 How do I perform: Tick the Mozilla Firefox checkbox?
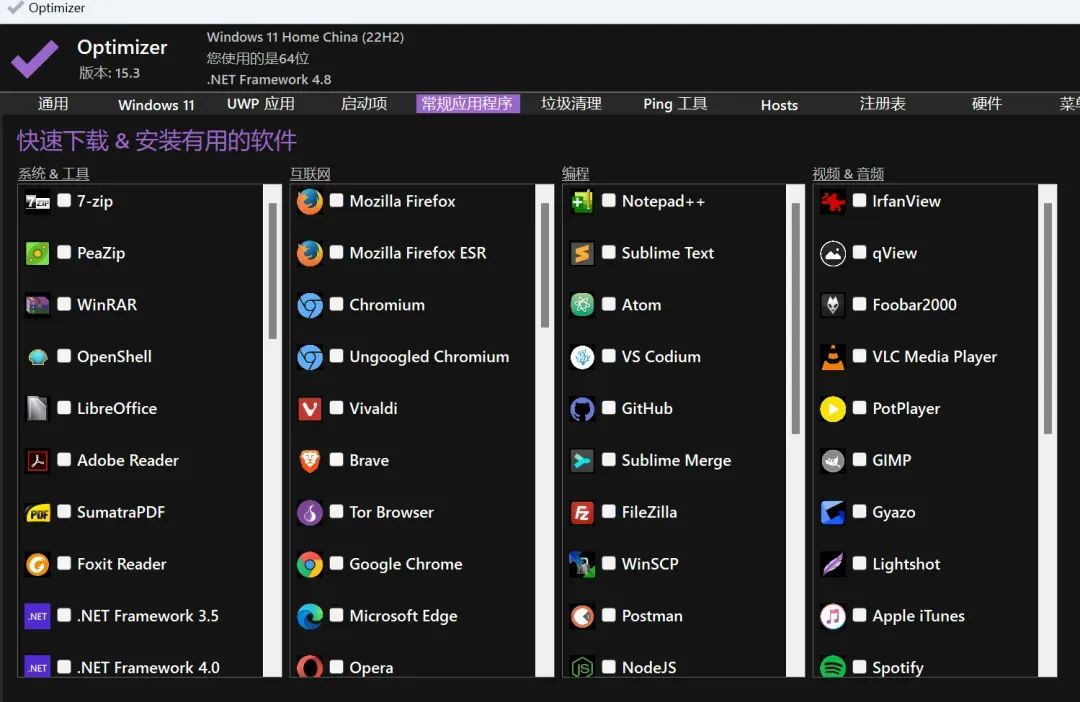pos(336,200)
